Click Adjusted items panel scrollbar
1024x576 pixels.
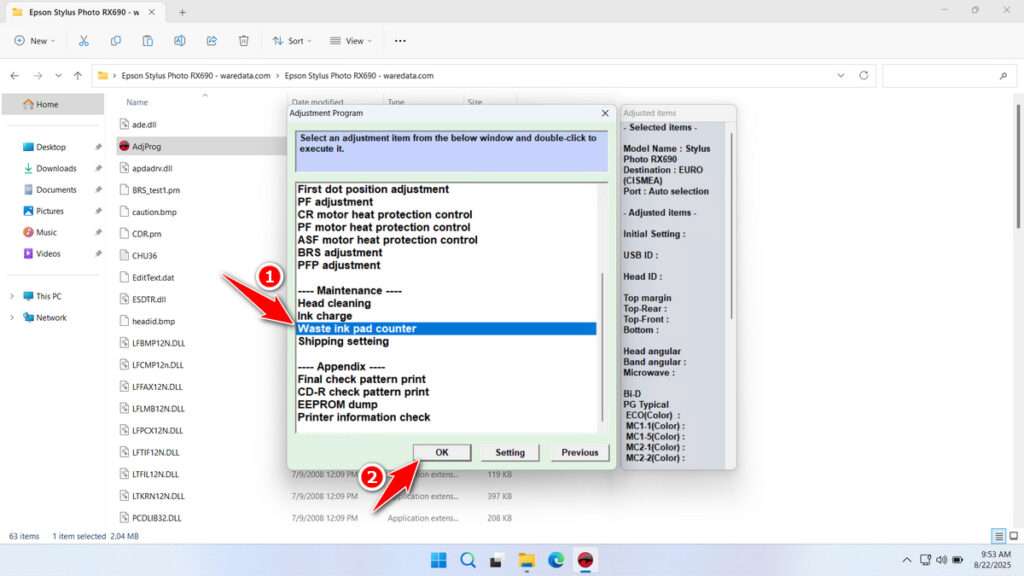[x=731, y=225]
